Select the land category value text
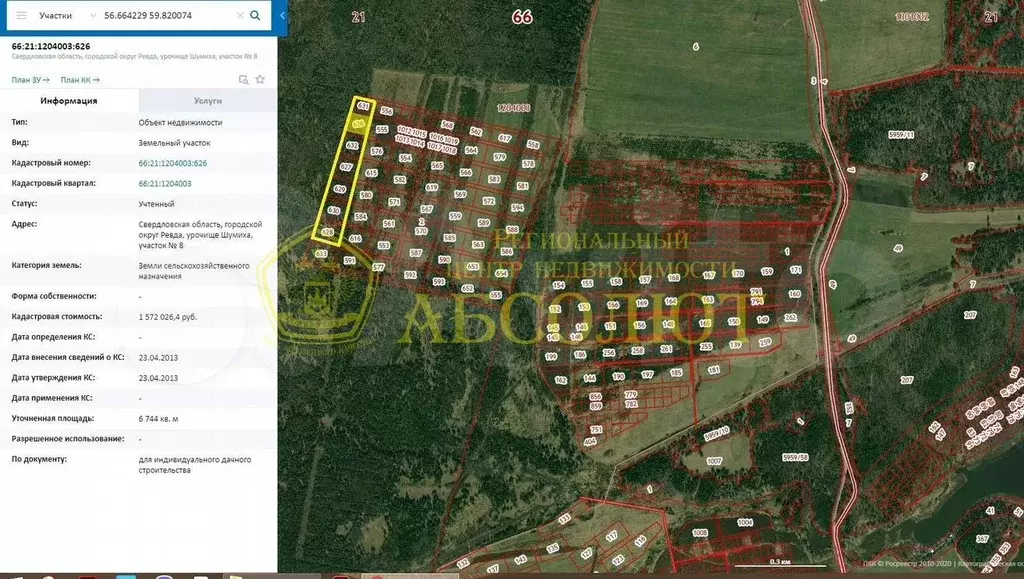The width and height of the screenshot is (1024, 579). 194,271
